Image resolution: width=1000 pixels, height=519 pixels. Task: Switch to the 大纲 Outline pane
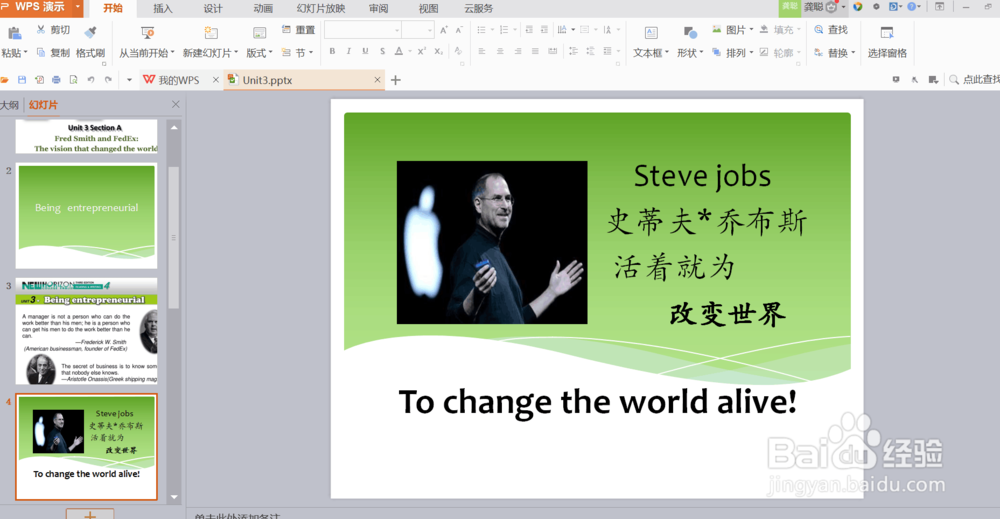(10, 105)
